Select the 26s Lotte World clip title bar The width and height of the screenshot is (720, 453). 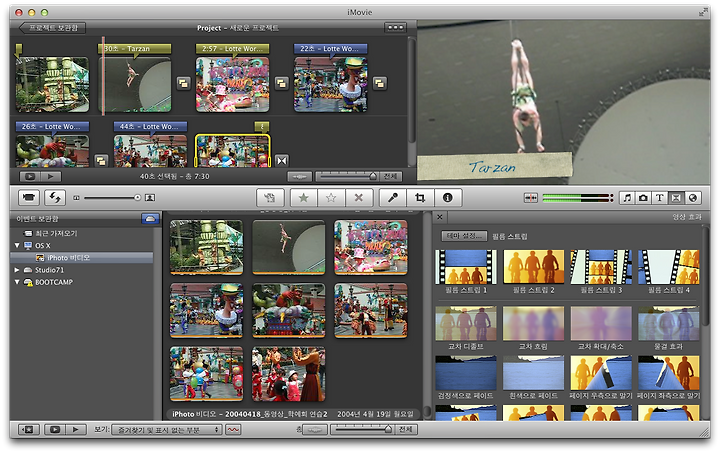[52, 126]
